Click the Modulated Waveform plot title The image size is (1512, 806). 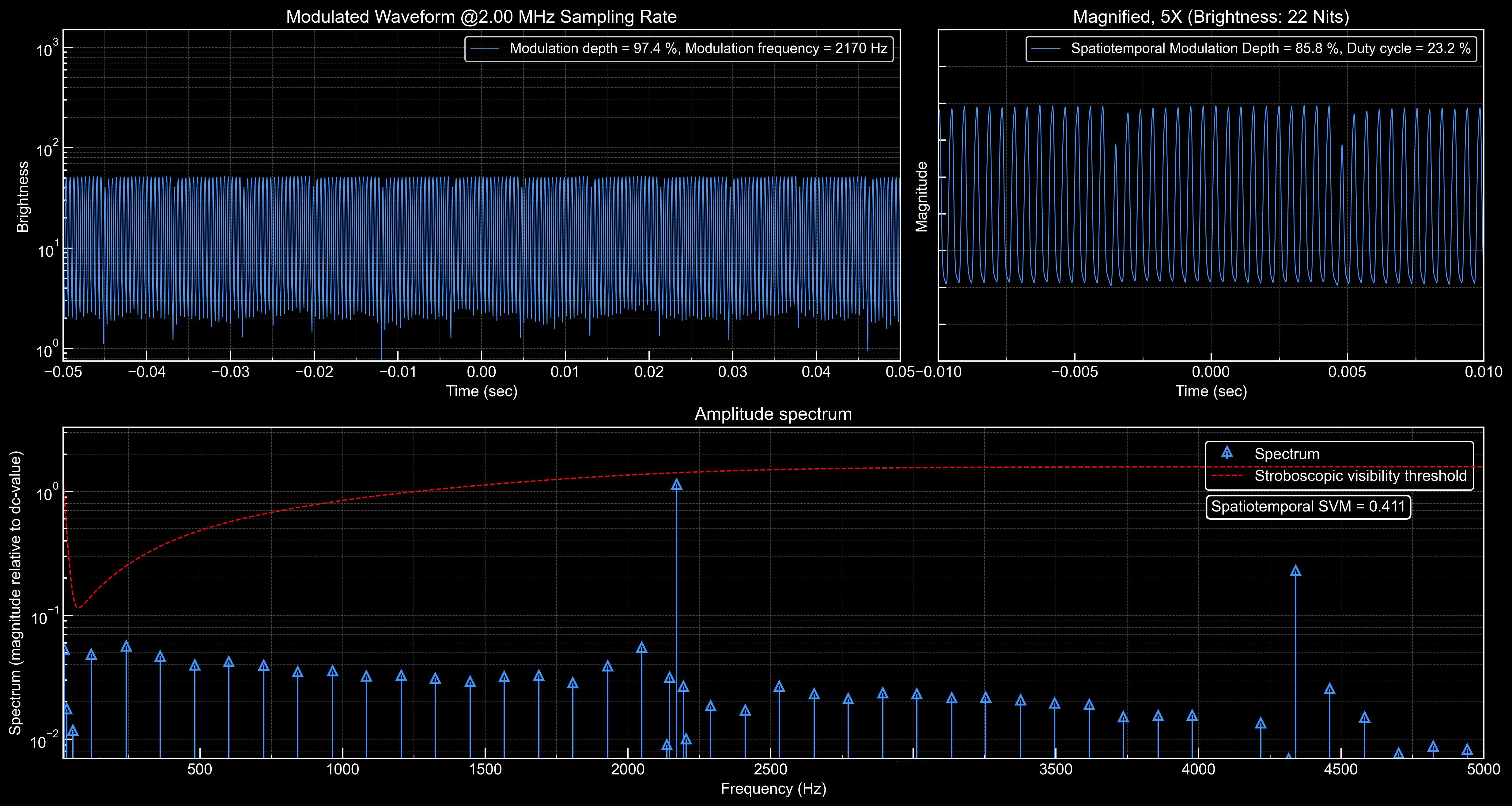click(x=481, y=17)
